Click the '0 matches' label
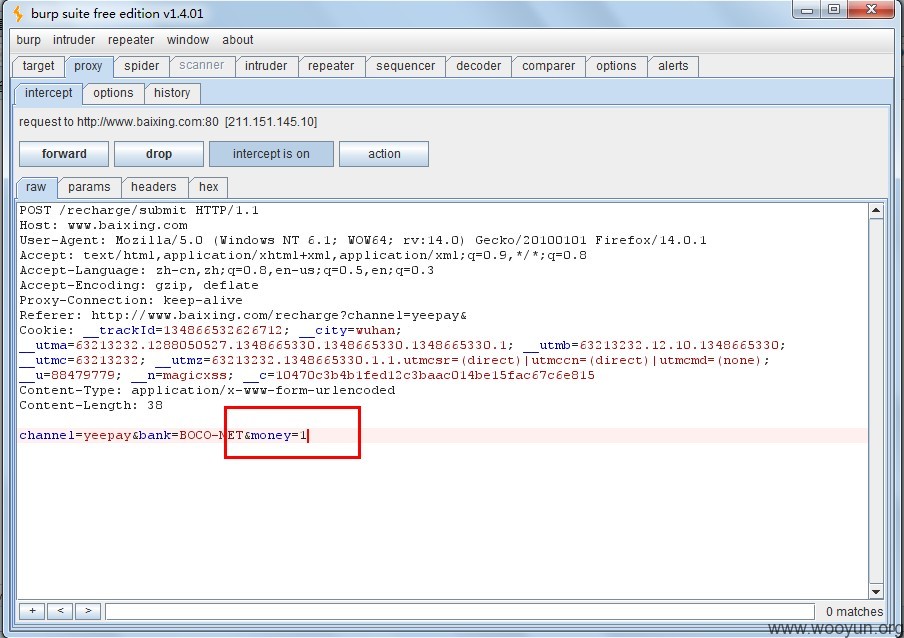This screenshot has width=904, height=638. click(854, 611)
